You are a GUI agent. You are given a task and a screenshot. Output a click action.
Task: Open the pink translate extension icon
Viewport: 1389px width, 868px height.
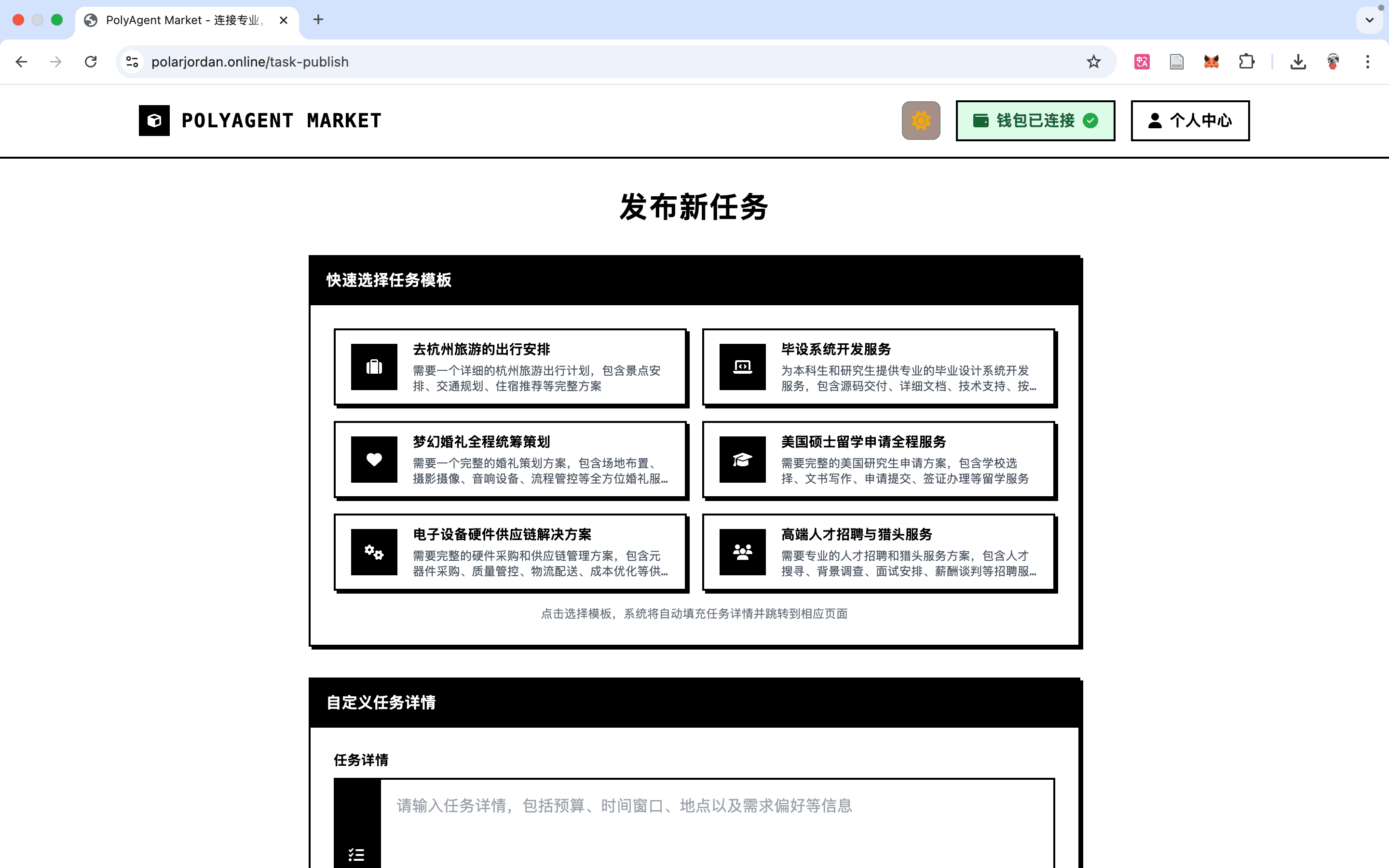(x=1142, y=61)
